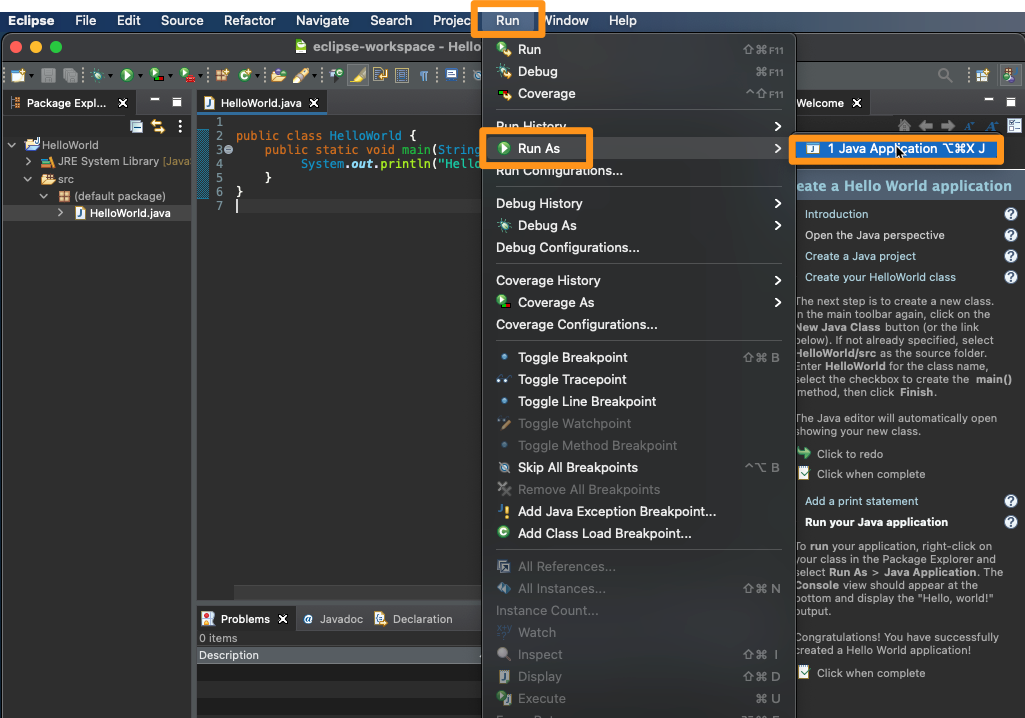Click the Eclipse menu in the macOS menu bar
The width and height of the screenshot is (1025, 718).
coord(31,20)
